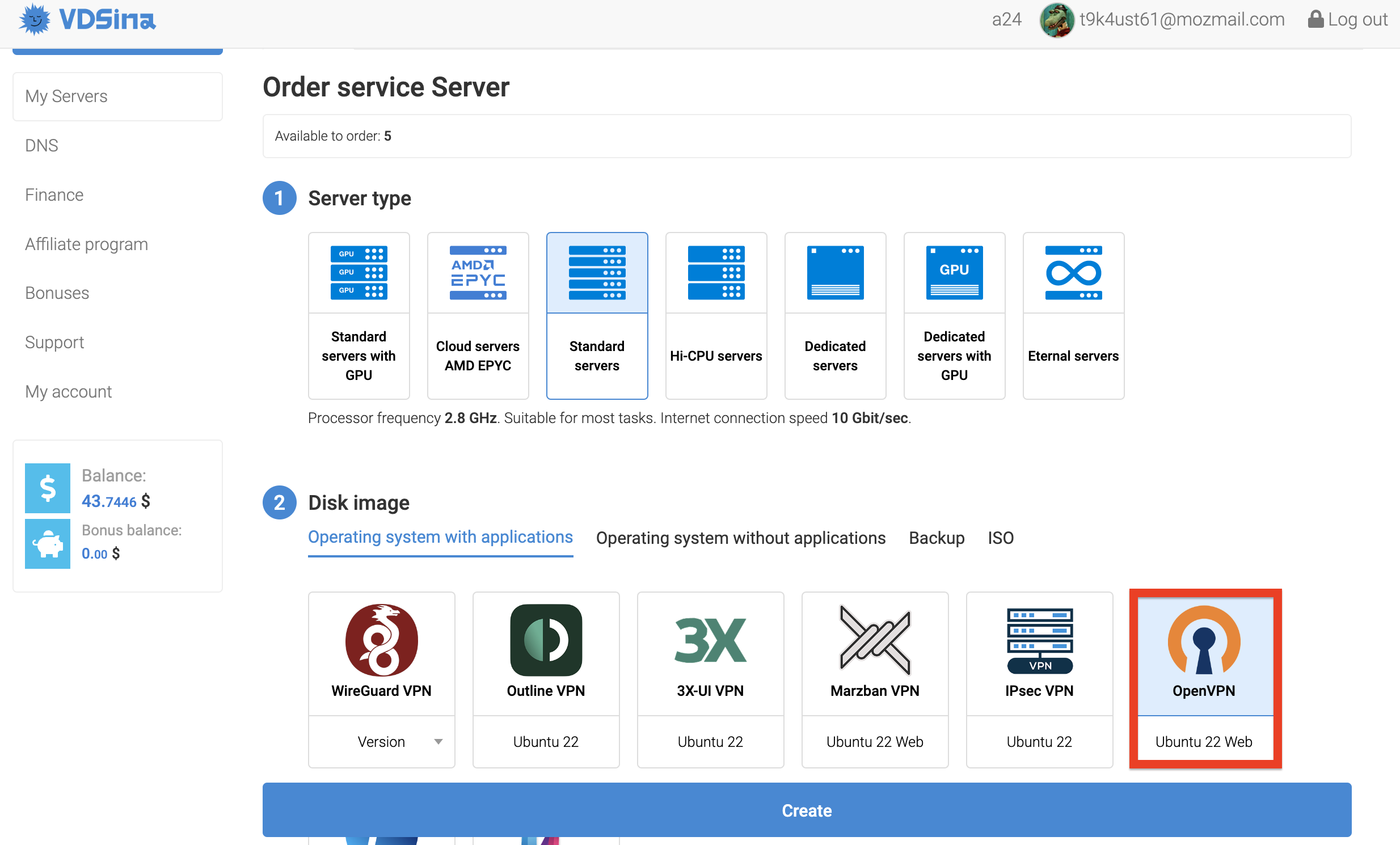Viewport: 1400px width, 845px height.
Task: Select the Dedicated servers with GPU icon
Action: [x=954, y=273]
